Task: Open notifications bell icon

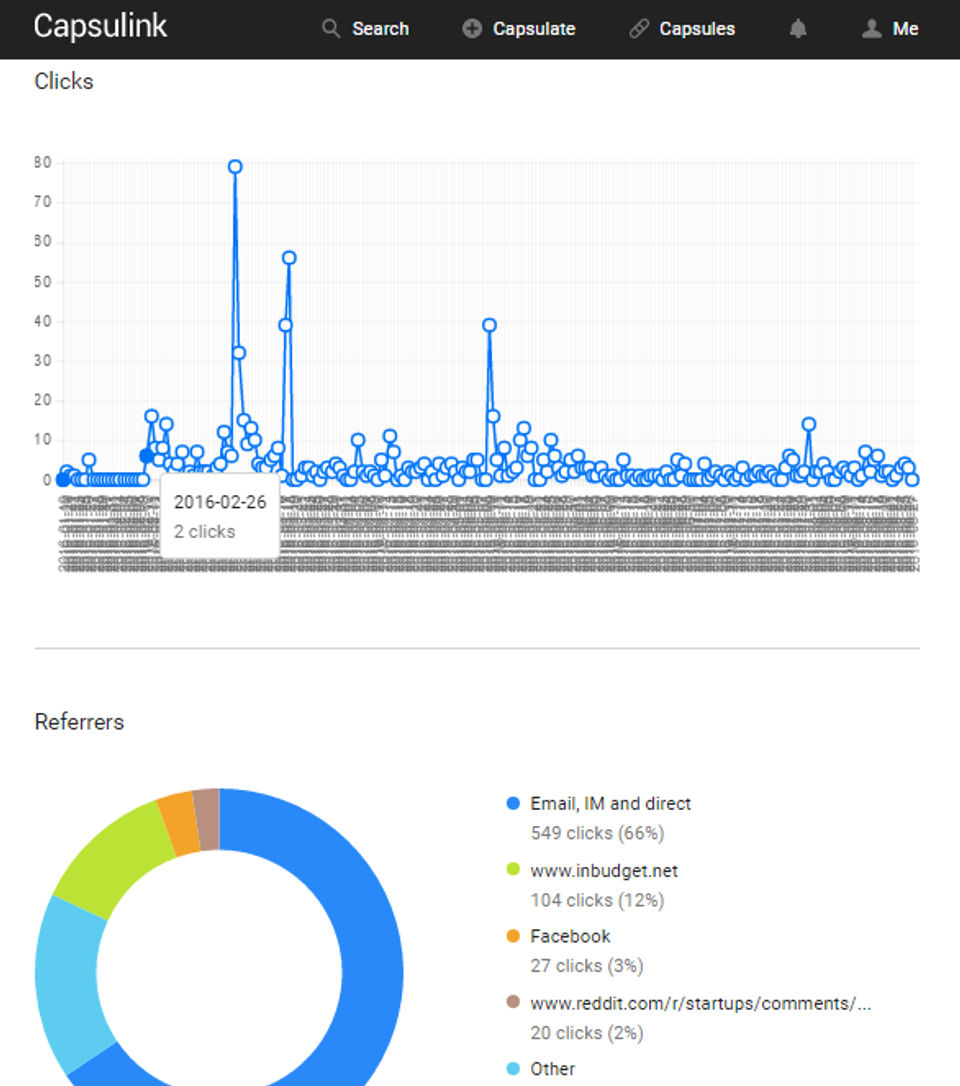Action: [x=798, y=28]
